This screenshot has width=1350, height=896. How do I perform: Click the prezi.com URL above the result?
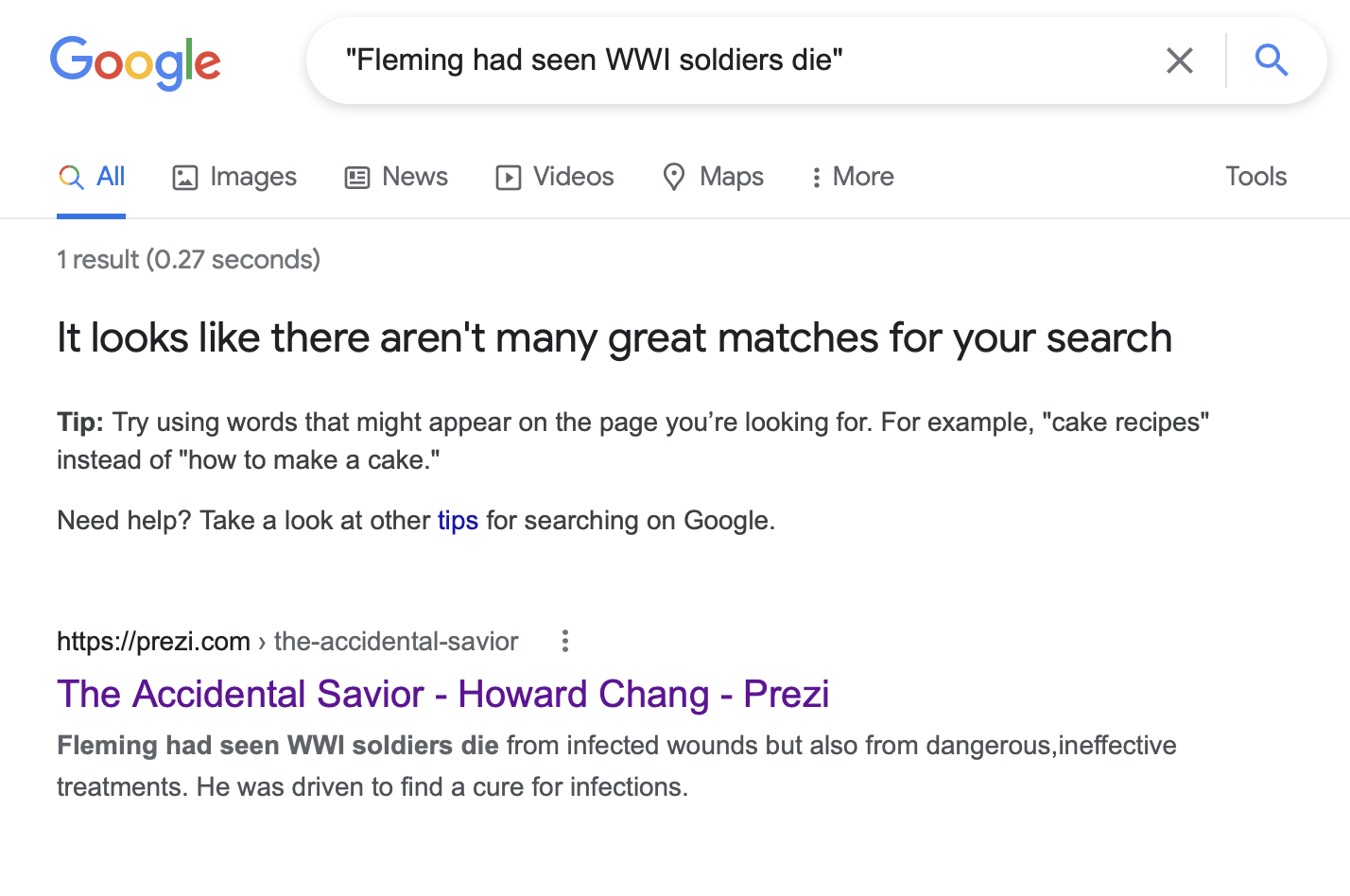tap(153, 642)
